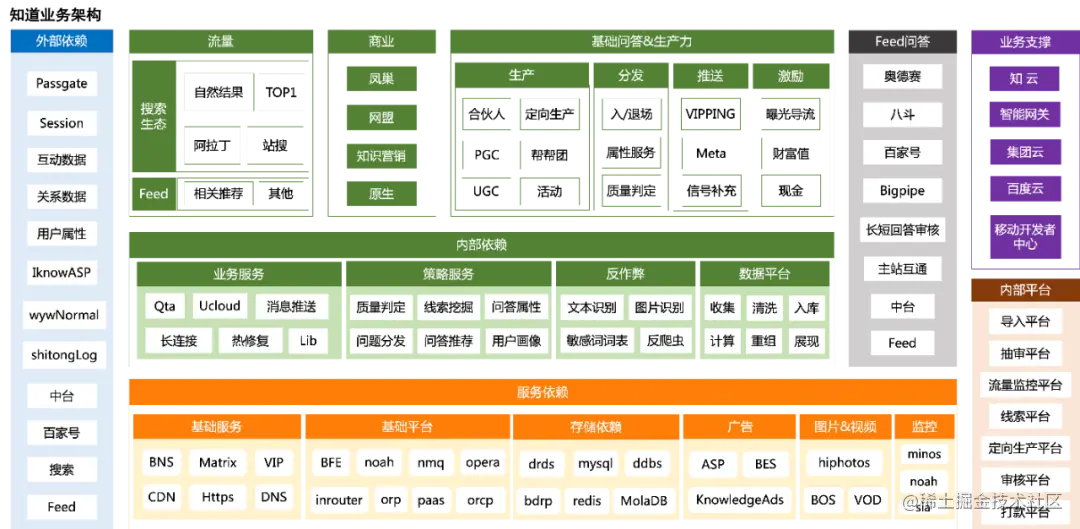Click the Passgate box under 外部依赖
Viewport: 1080px width, 529px height.
[x=61, y=84]
